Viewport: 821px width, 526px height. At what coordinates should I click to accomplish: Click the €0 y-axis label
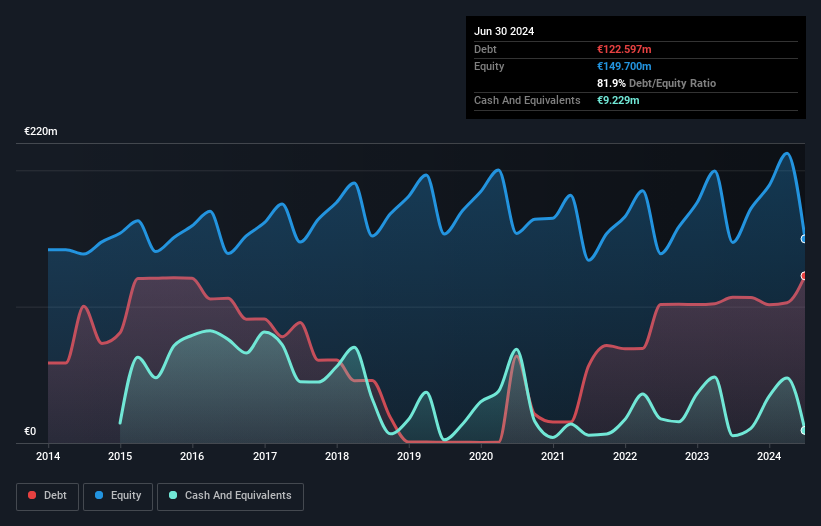point(30,431)
